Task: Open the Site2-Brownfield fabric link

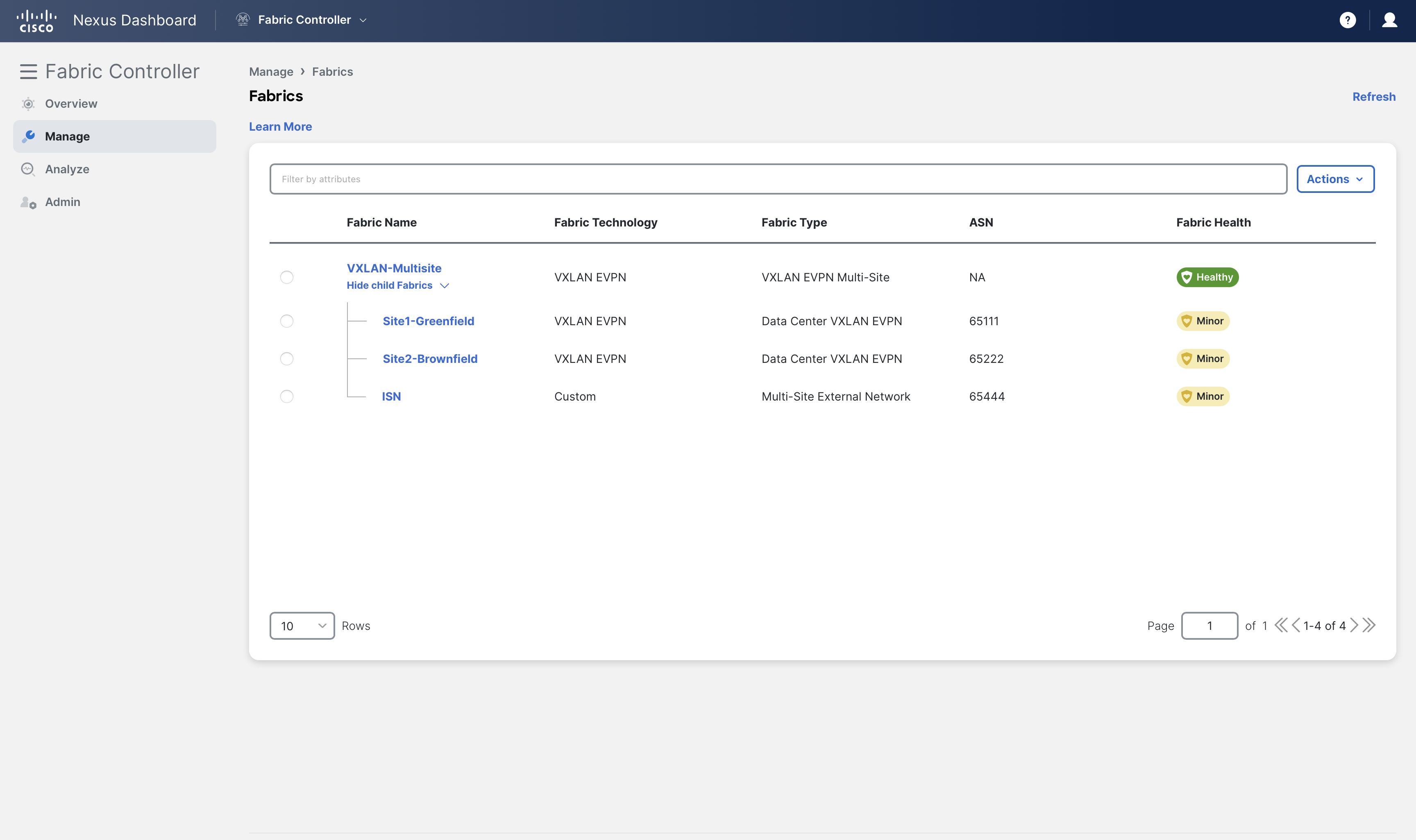Action: [430, 359]
